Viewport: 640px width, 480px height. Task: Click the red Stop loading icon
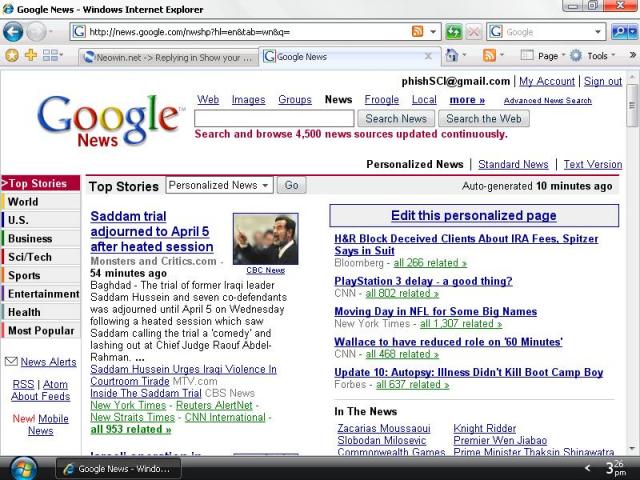tap(473, 31)
